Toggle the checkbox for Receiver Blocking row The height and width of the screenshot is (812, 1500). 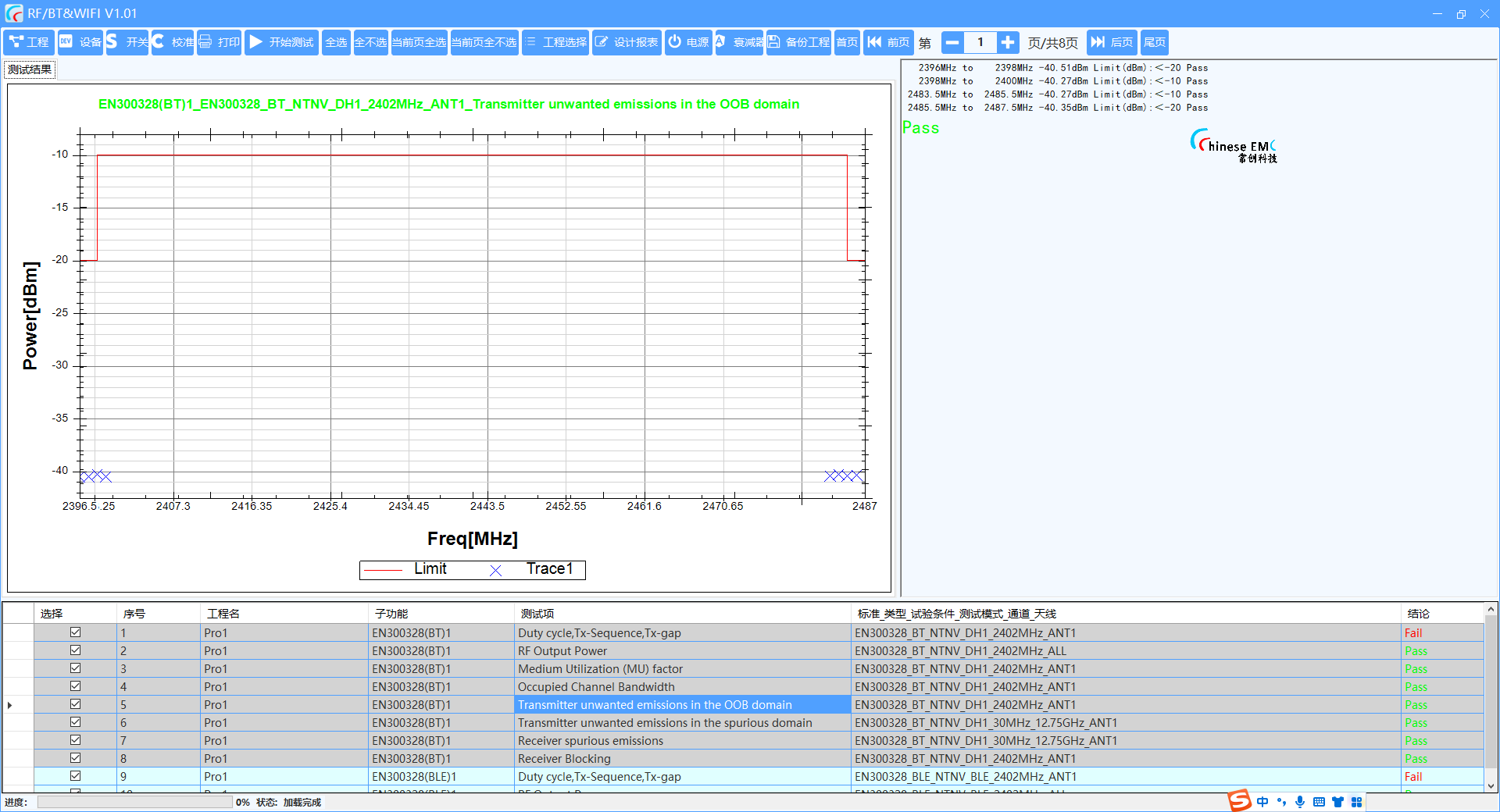[x=76, y=758]
